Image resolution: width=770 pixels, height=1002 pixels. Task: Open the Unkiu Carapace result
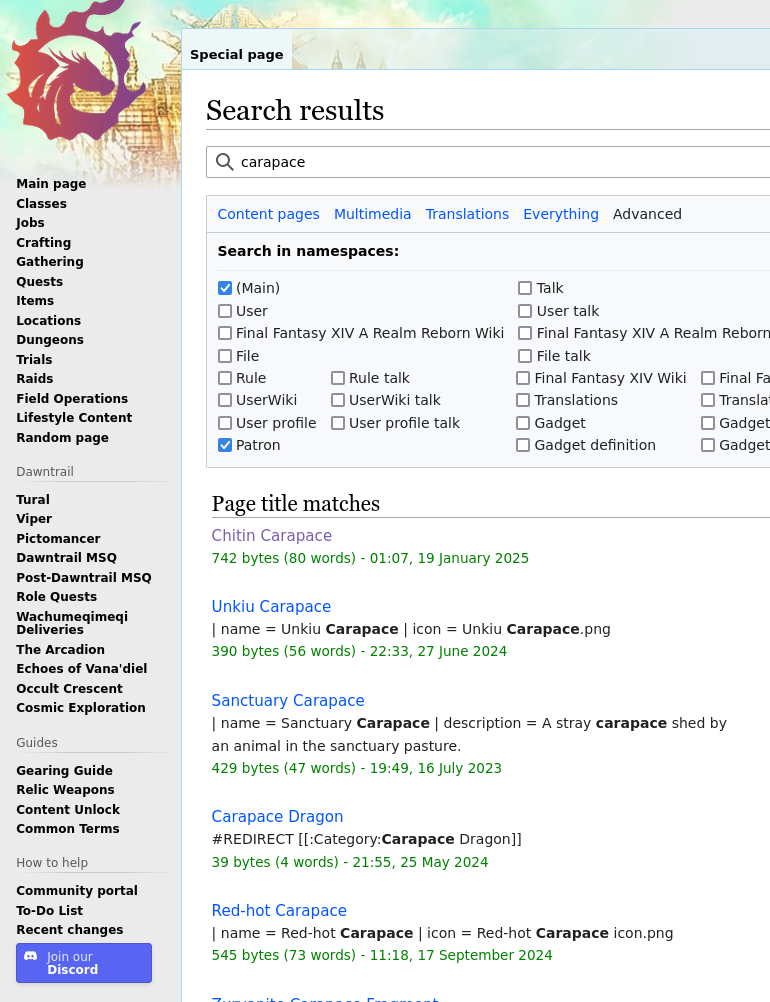pyautogui.click(x=271, y=606)
